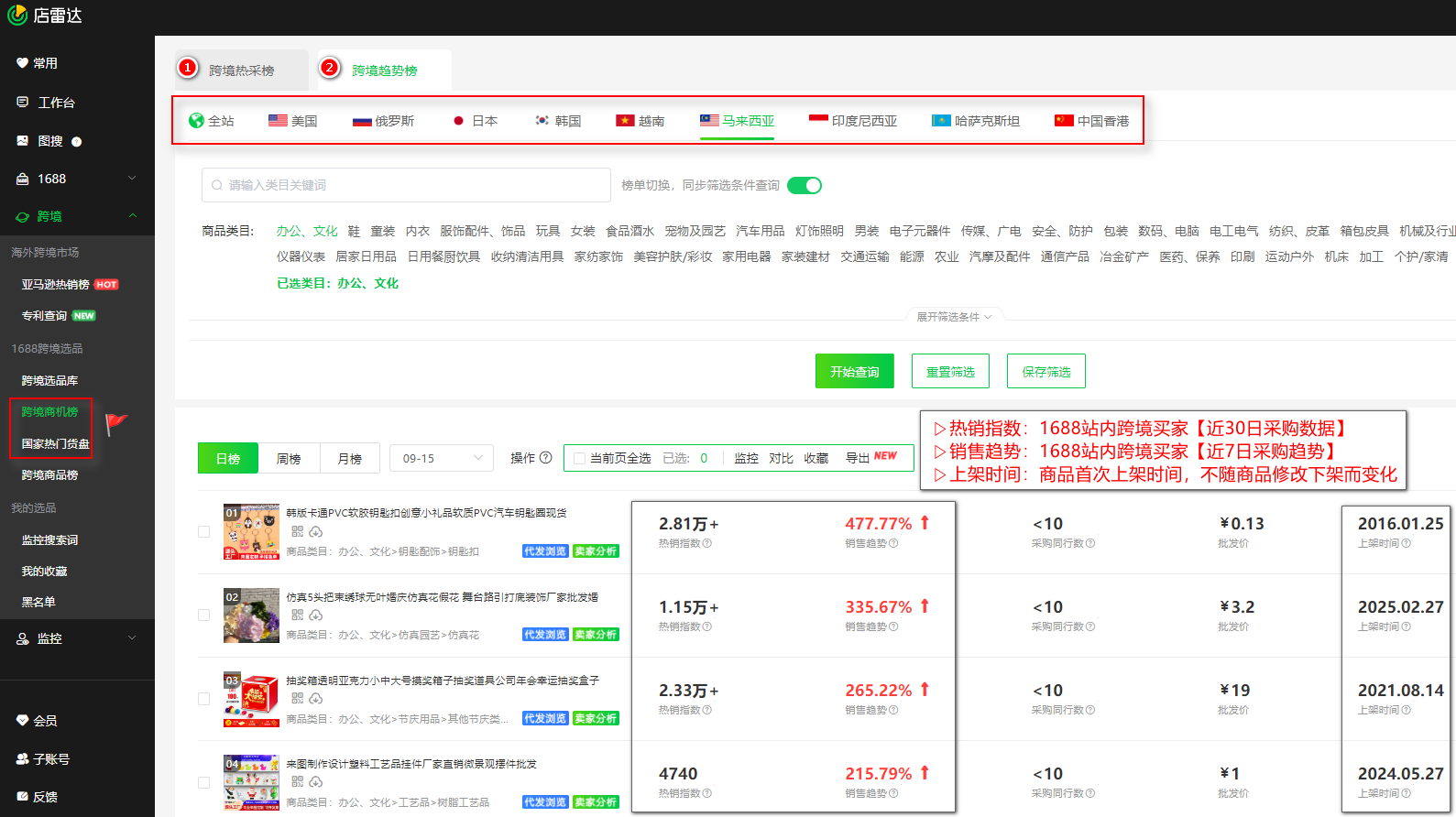Open thumbnail of product 02 artificial flowers
Viewport: 1456px width, 817px height.
(251, 615)
